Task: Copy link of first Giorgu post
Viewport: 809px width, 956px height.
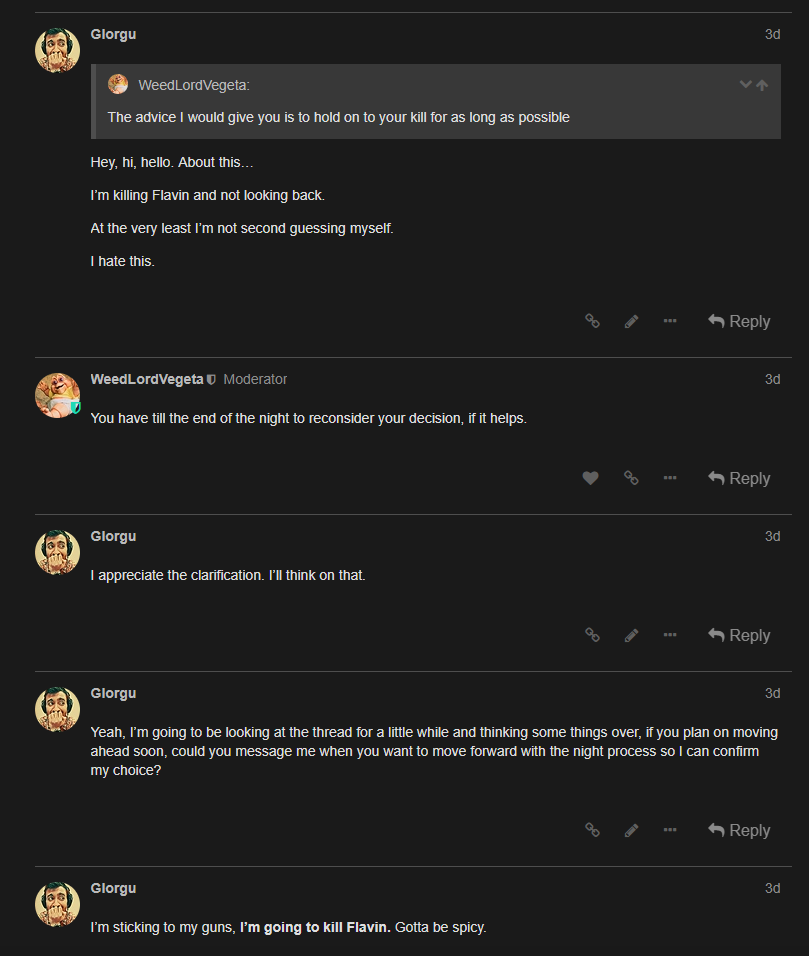Action: point(592,321)
